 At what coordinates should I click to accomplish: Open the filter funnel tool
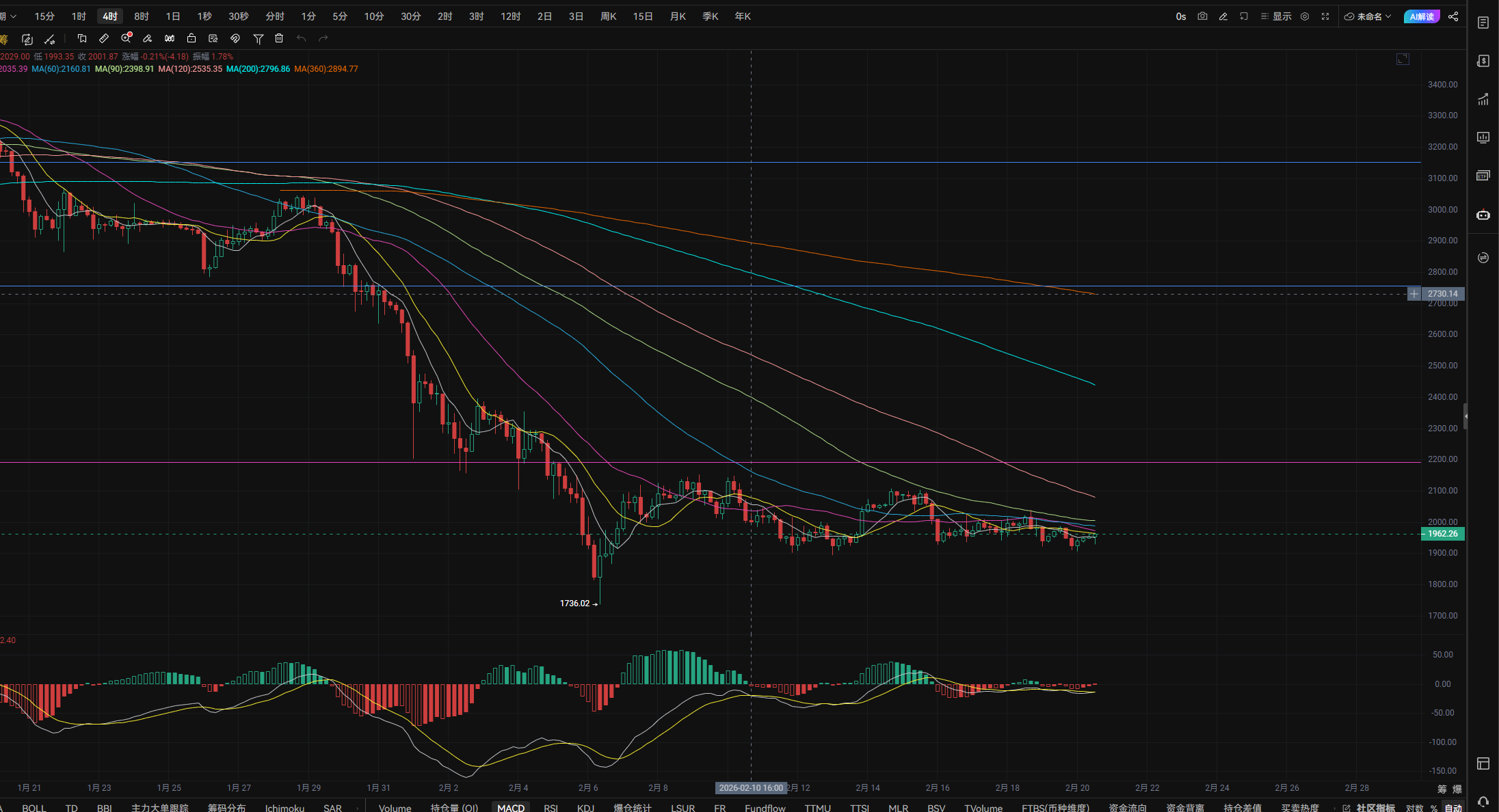(258, 38)
